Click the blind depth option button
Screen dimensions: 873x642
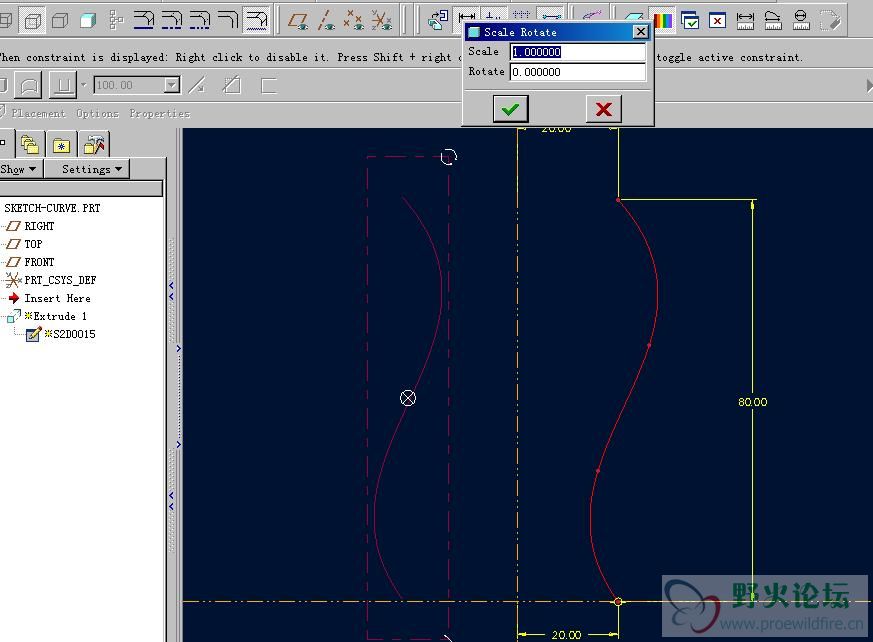(x=63, y=86)
